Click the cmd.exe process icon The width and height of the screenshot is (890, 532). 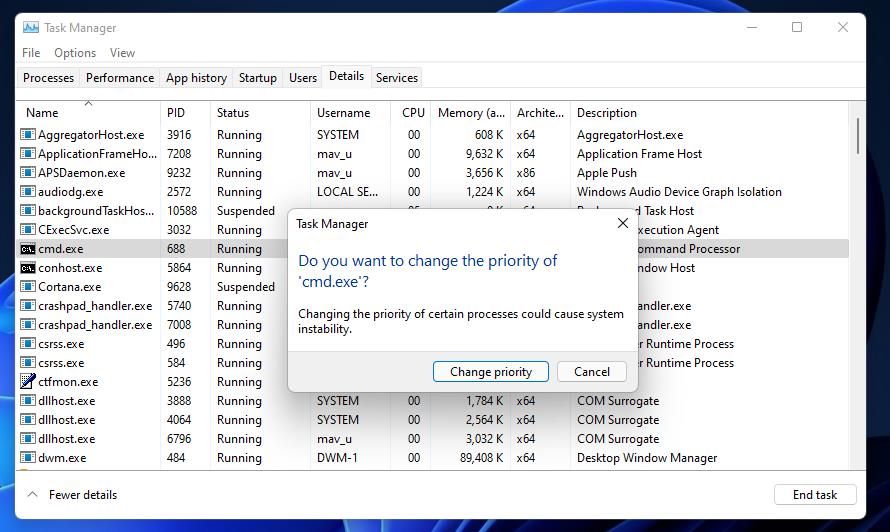(x=28, y=249)
